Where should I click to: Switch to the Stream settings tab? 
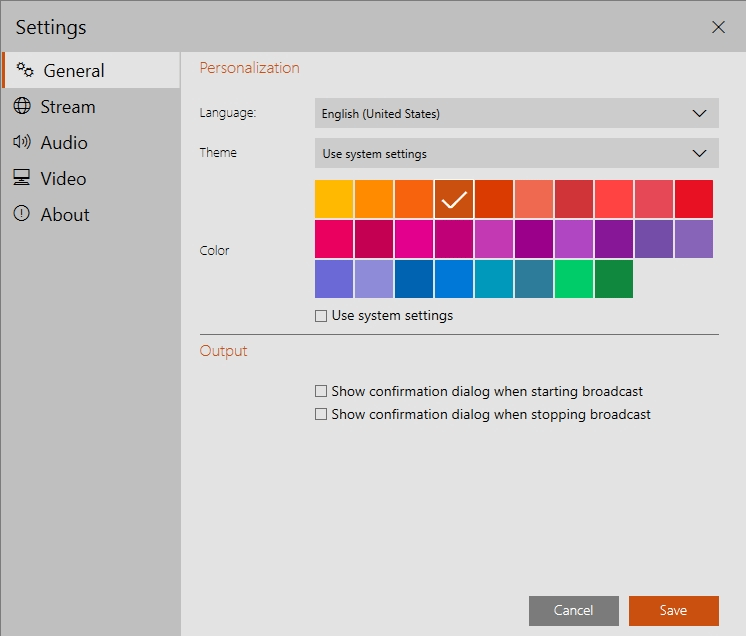click(x=68, y=106)
